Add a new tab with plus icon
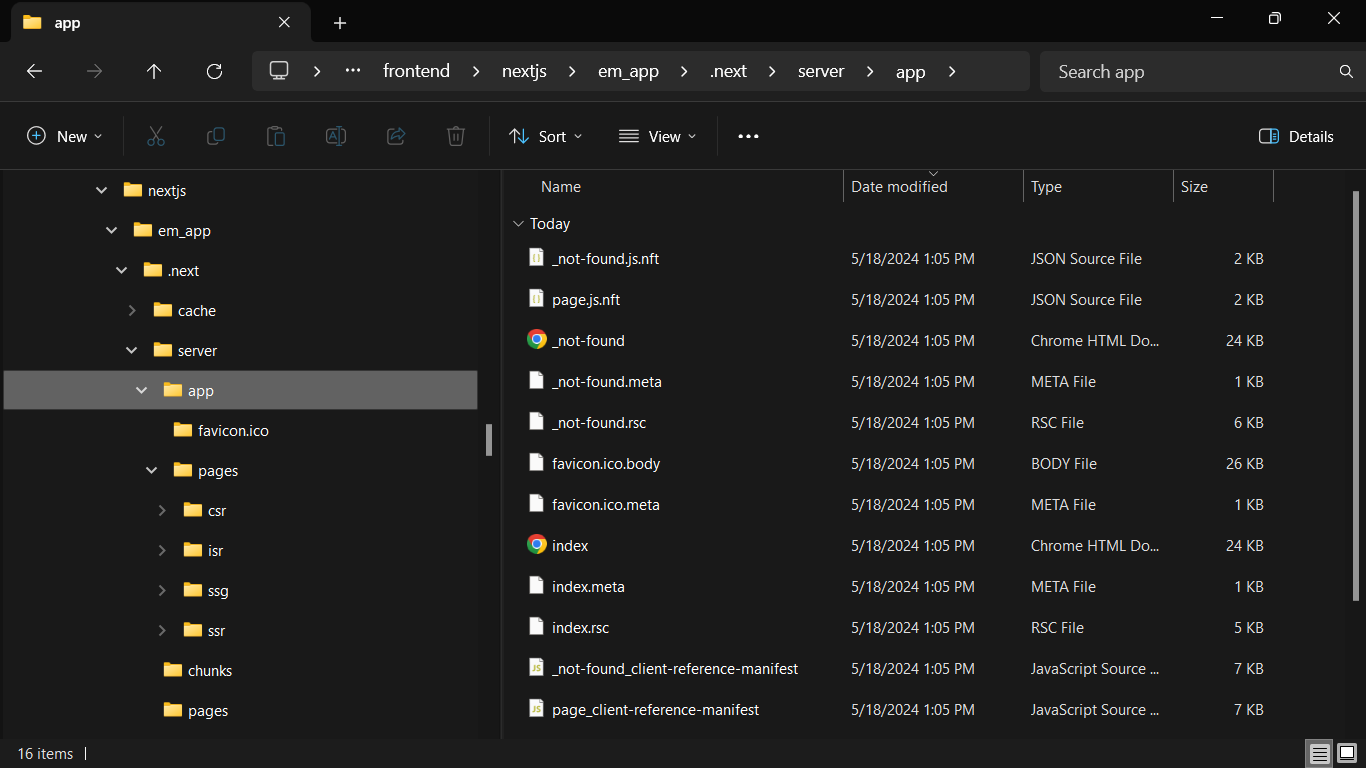1366x768 pixels. coord(340,22)
